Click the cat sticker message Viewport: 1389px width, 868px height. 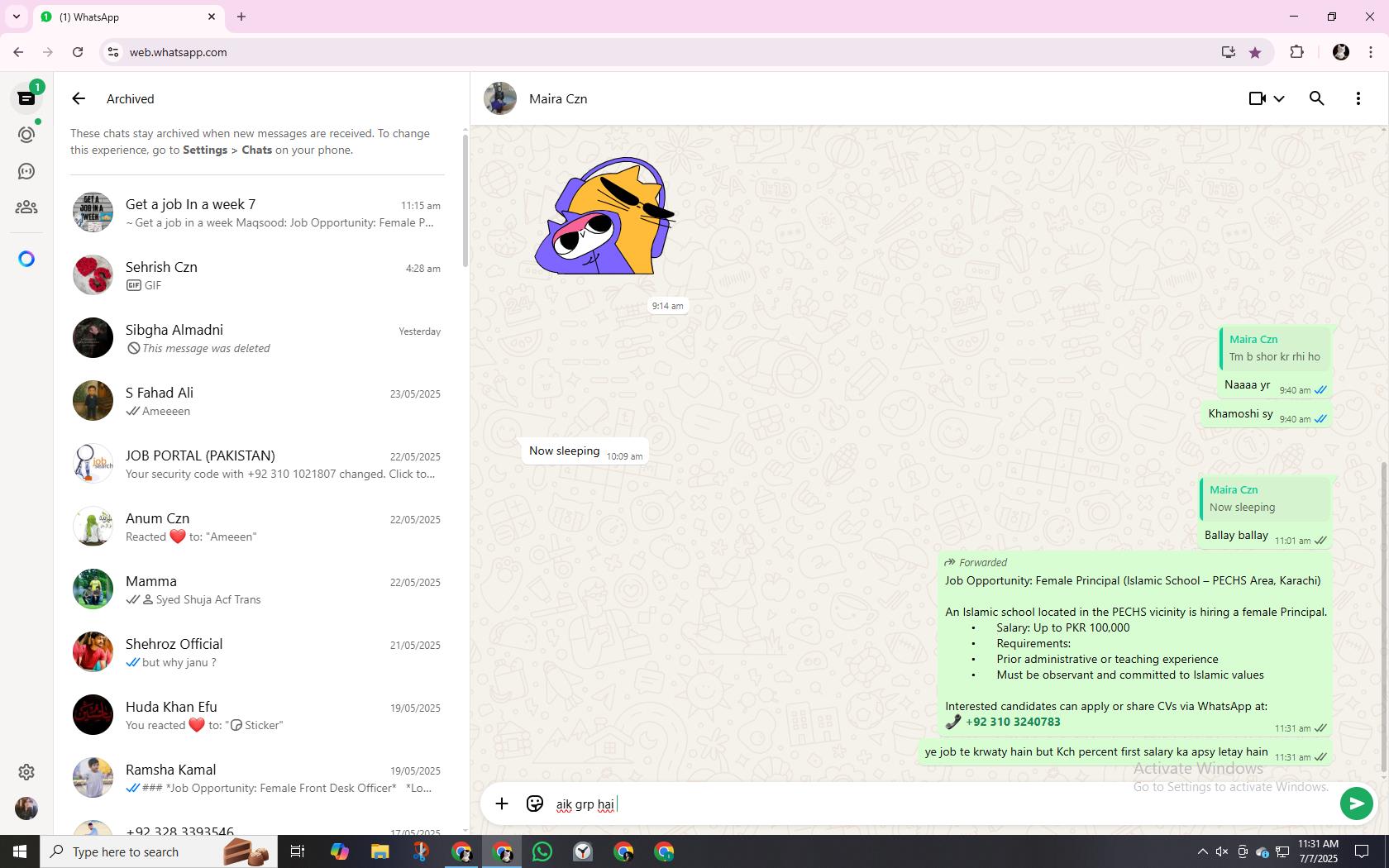[x=604, y=217]
